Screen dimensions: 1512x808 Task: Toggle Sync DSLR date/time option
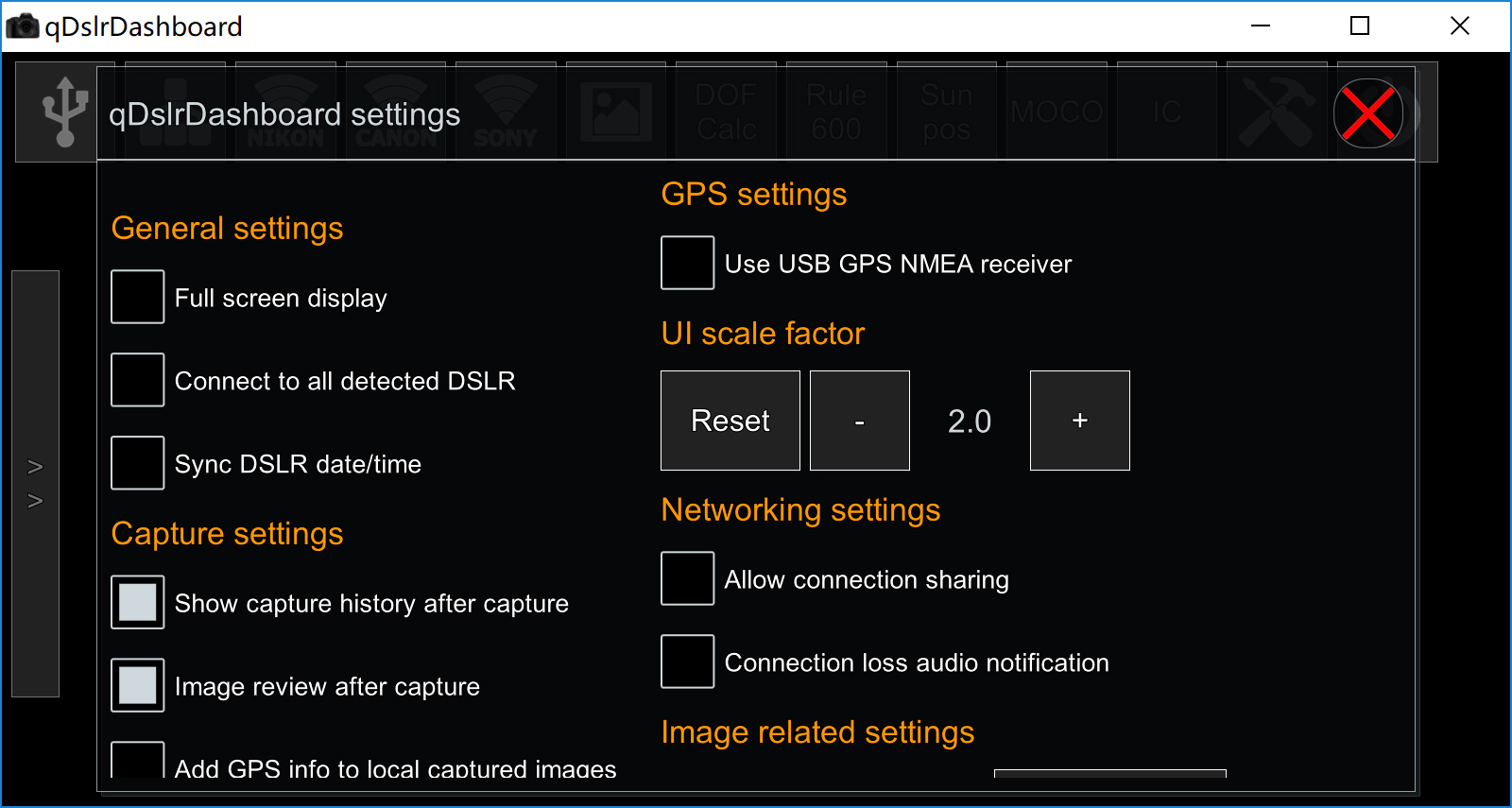click(138, 463)
